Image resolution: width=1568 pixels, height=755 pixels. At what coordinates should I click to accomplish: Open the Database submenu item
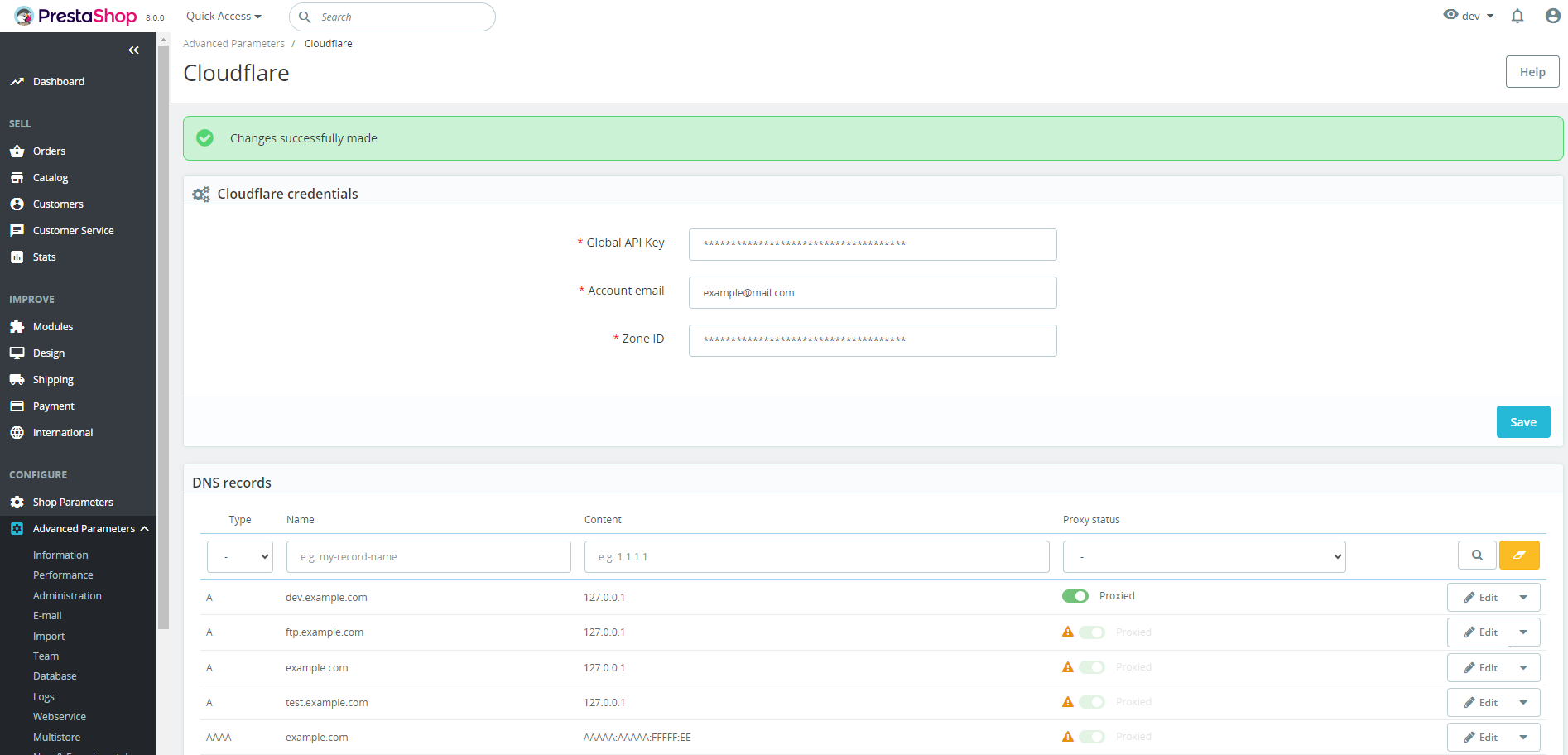tap(55, 676)
